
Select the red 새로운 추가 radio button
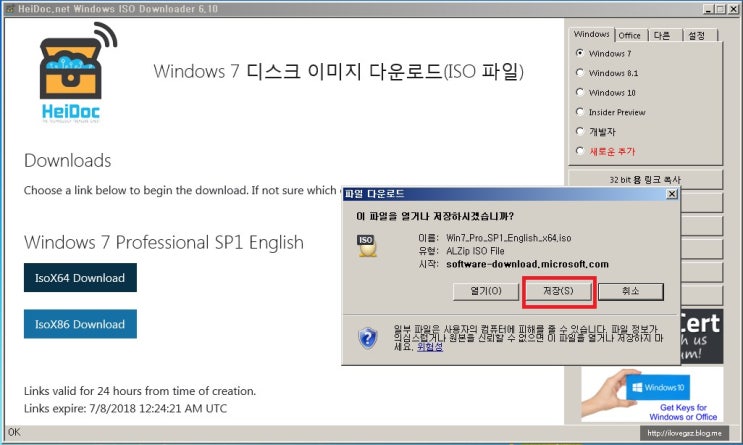pyautogui.click(x=580, y=151)
